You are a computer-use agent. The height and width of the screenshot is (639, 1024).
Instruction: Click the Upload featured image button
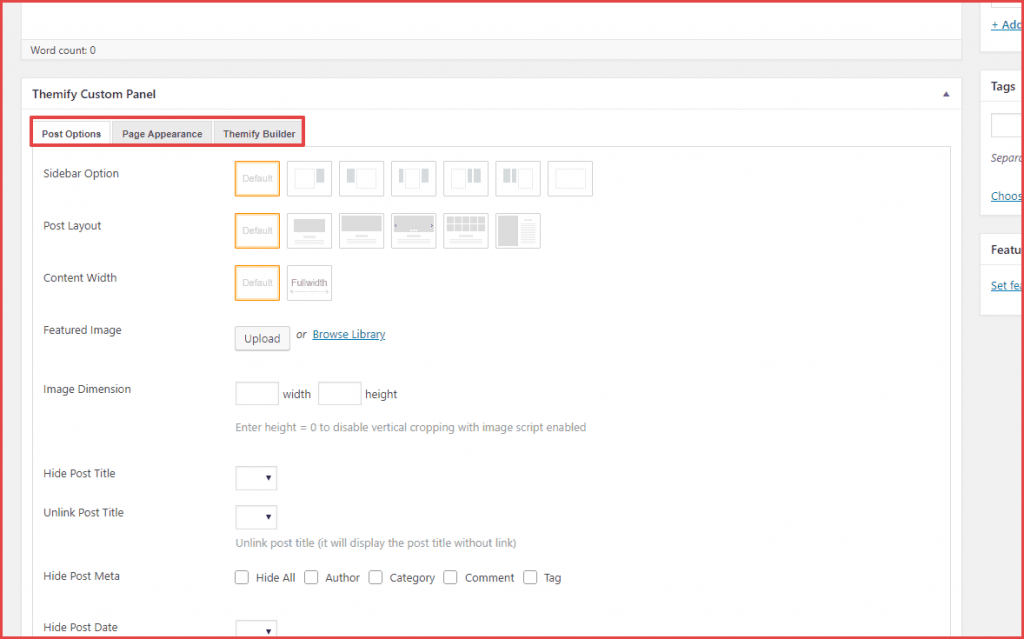tap(263, 338)
